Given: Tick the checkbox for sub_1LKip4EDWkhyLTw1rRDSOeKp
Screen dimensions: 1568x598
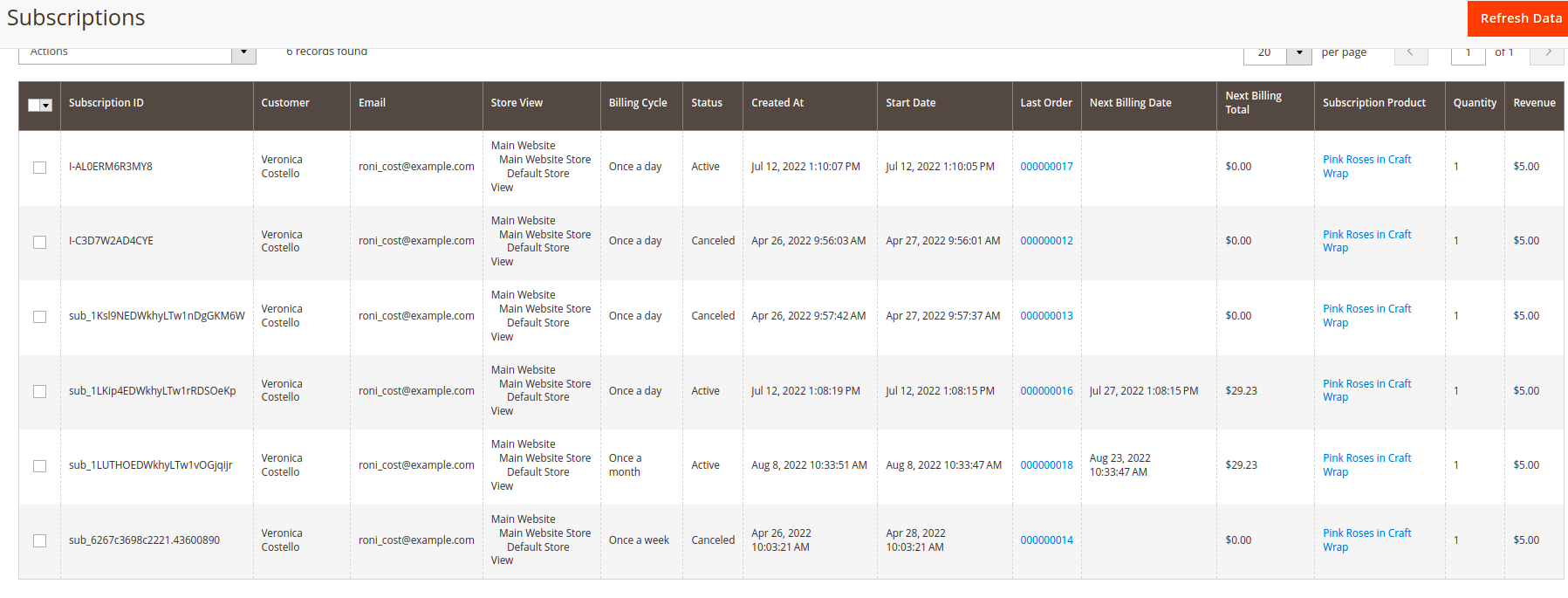Looking at the screenshot, I should 40,391.
